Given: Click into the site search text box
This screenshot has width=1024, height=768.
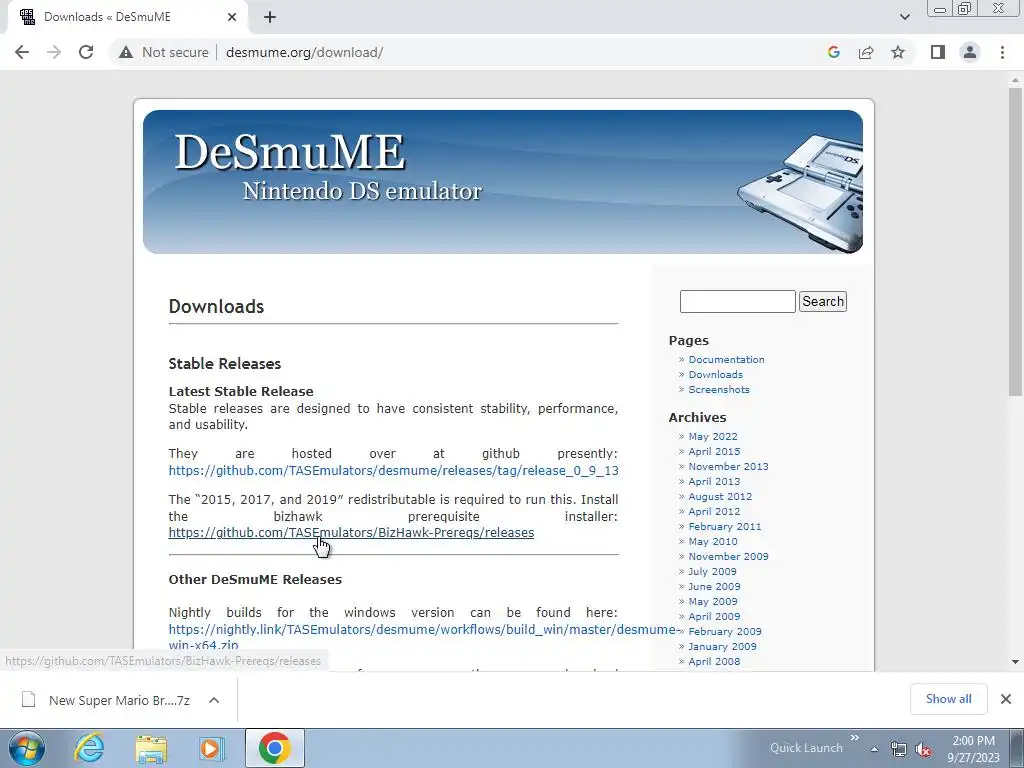Looking at the screenshot, I should click(737, 302).
